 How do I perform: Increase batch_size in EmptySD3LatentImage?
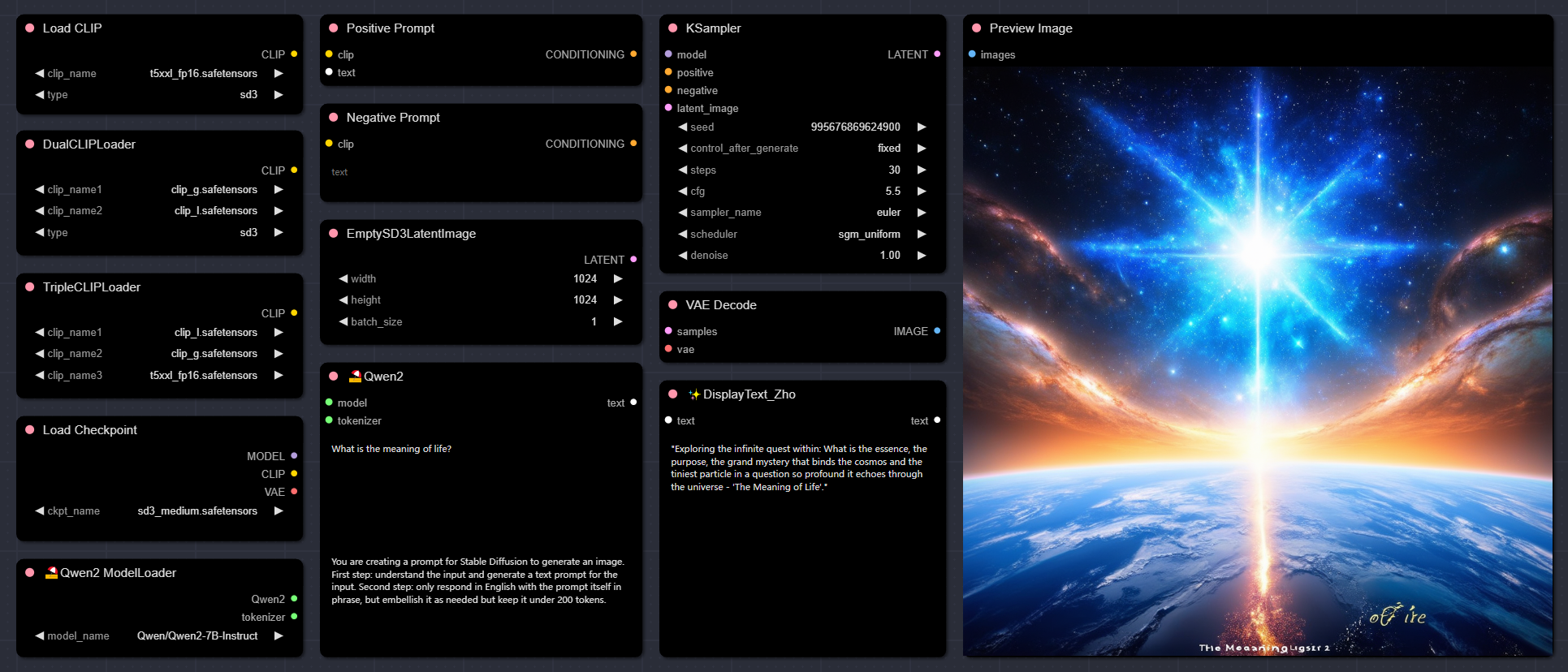(618, 321)
